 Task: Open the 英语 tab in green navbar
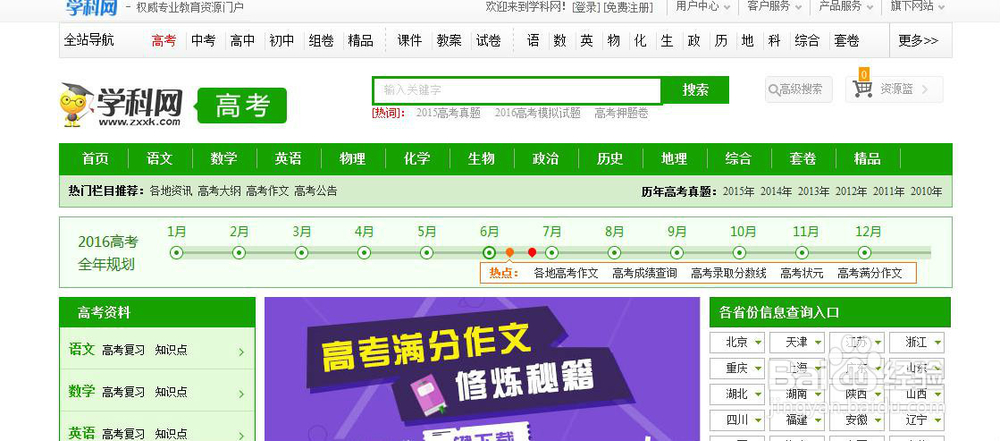(288, 159)
